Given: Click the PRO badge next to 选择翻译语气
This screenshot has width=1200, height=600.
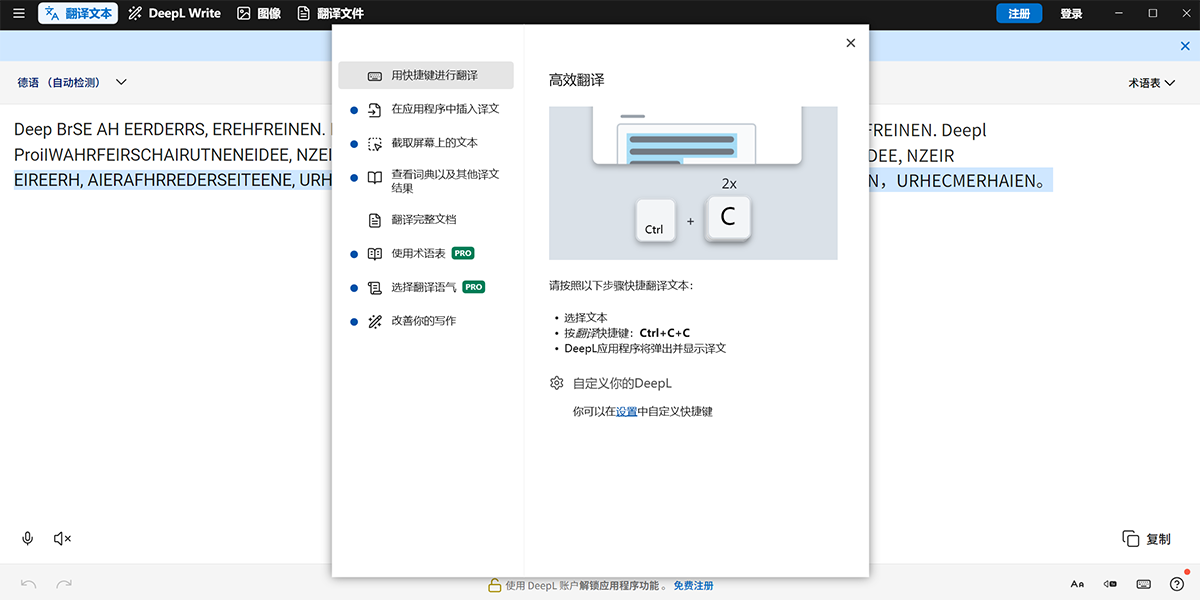Looking at the screenshot, I should pos(474,287).
